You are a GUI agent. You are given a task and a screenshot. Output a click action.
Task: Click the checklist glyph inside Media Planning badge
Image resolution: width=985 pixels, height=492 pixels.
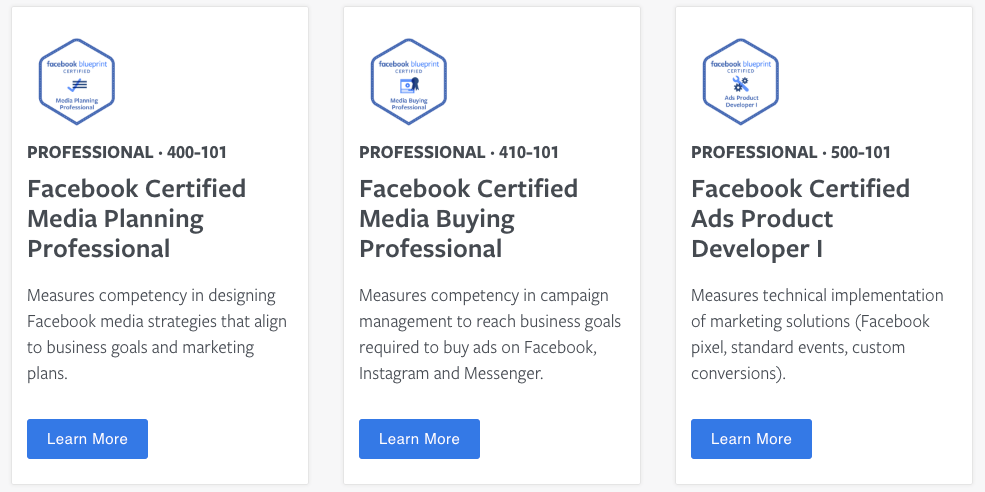[77, 85]
